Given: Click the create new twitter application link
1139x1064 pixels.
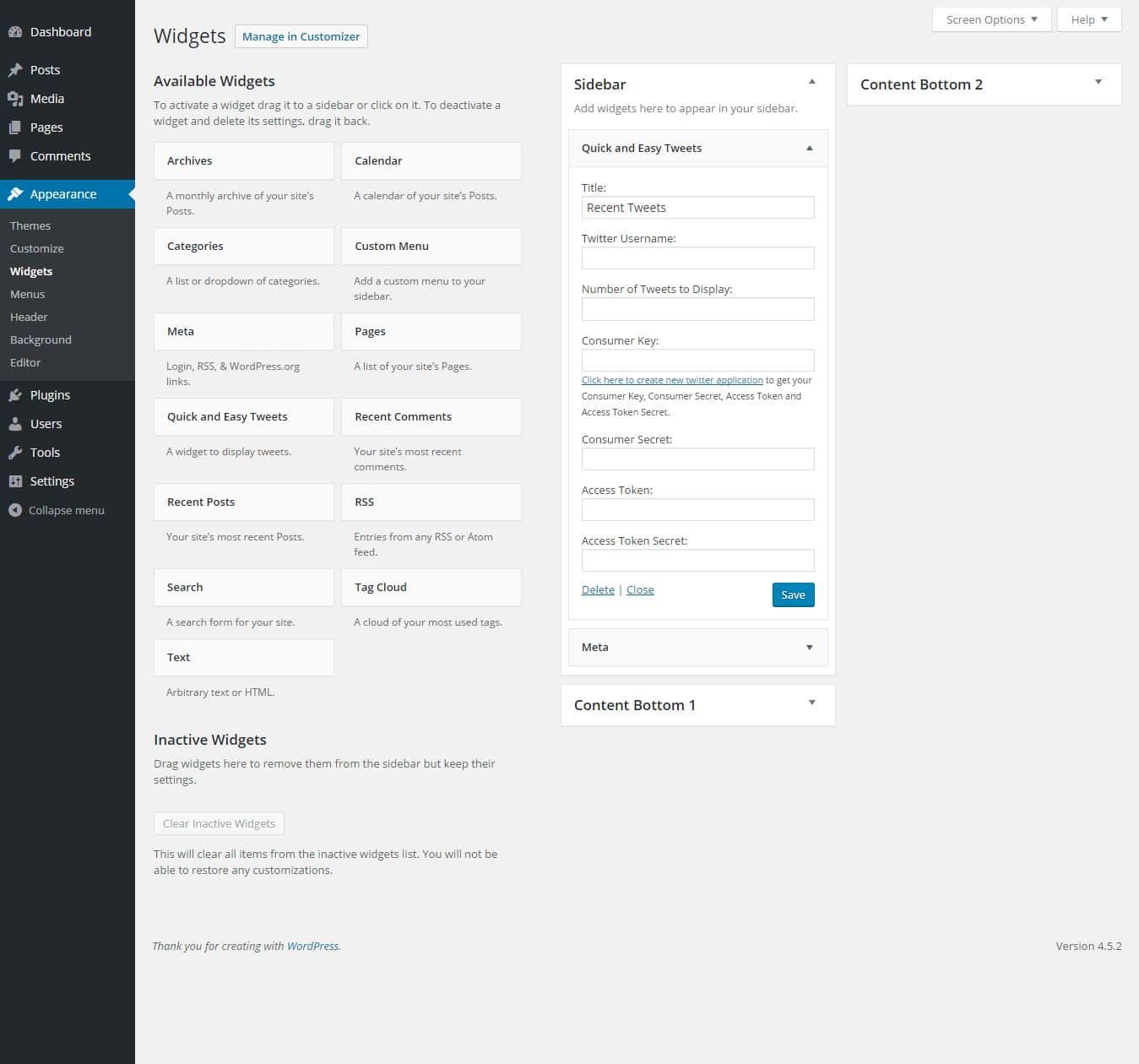Looking at the screenshot, I should click(x=672, y=380).
